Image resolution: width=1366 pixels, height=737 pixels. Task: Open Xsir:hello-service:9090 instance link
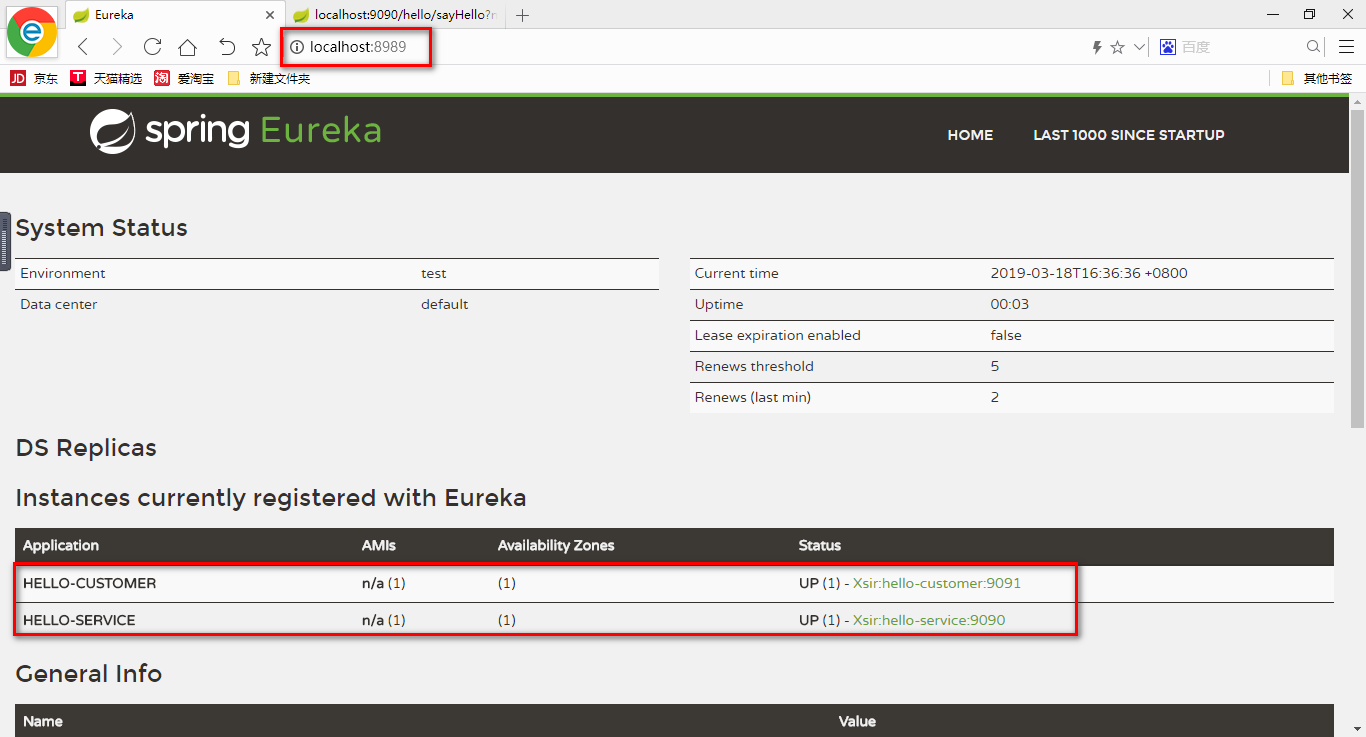(x=929, y=620)
